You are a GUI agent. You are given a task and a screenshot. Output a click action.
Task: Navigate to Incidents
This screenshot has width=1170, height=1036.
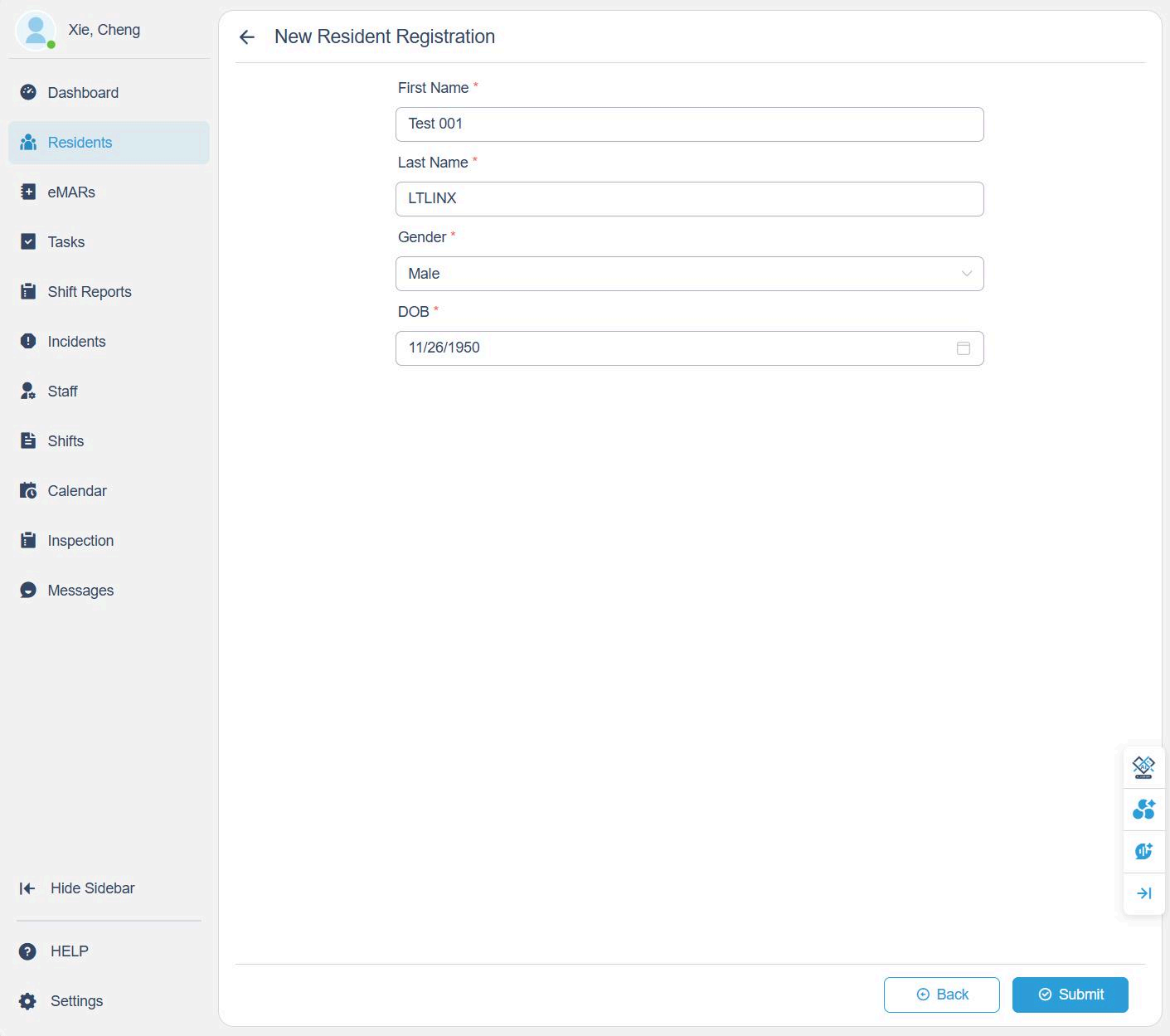point(76,342)
